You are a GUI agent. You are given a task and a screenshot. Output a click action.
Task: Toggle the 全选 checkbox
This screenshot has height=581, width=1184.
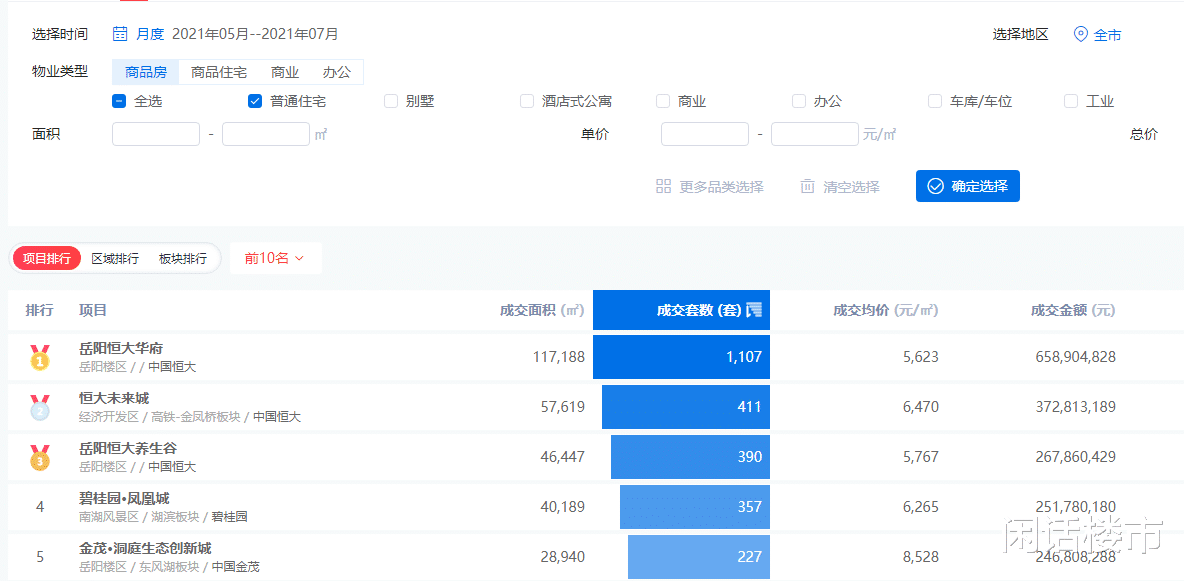119,101
